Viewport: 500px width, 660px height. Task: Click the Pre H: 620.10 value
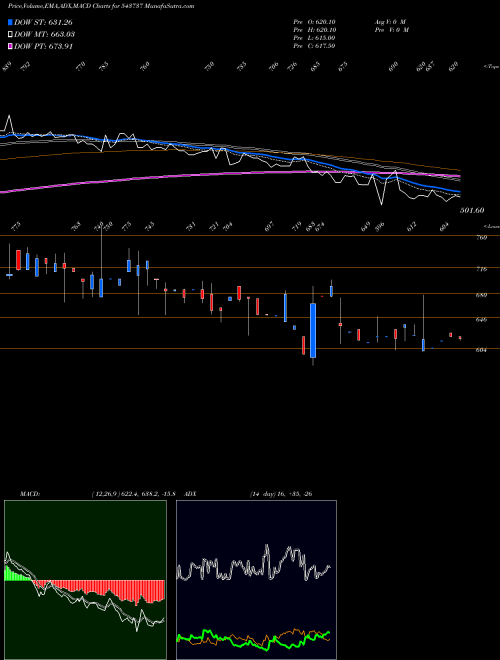pyautogui.click(x=314, y=30)
